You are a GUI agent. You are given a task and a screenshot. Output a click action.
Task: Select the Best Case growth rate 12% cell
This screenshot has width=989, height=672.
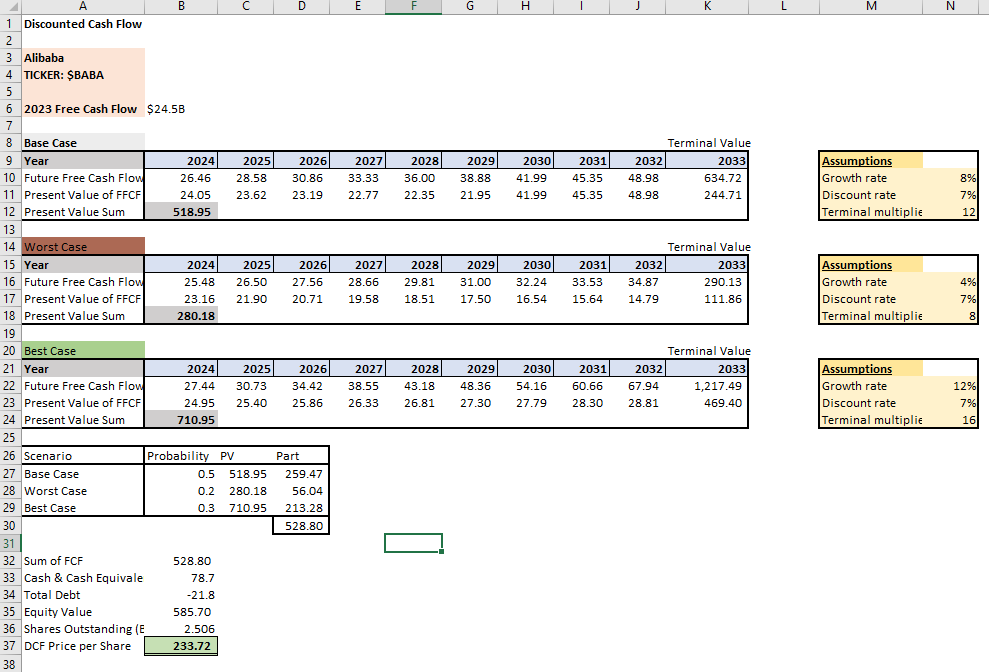click(x=951, y=386)
